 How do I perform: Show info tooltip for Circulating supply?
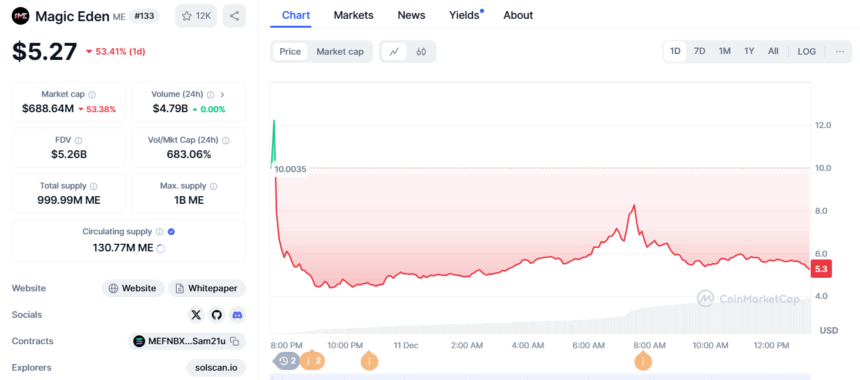pos(160,232)
